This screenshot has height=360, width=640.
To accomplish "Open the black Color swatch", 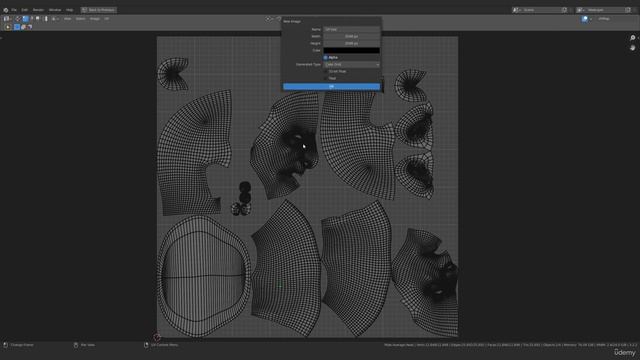I will click(x=351, y=51).
